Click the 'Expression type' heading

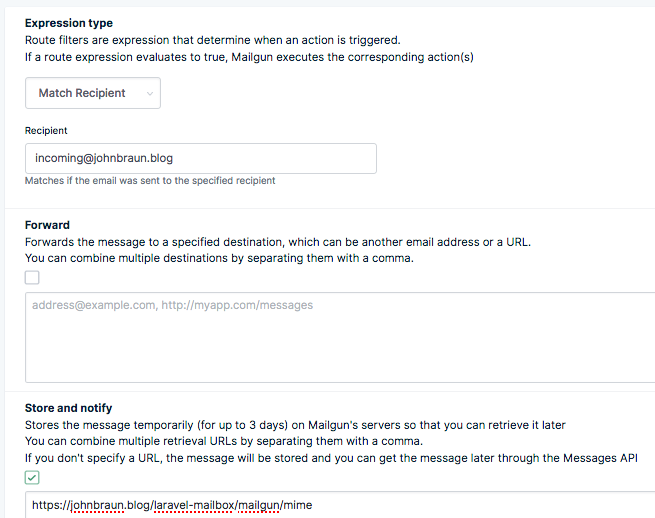point(68,23)
